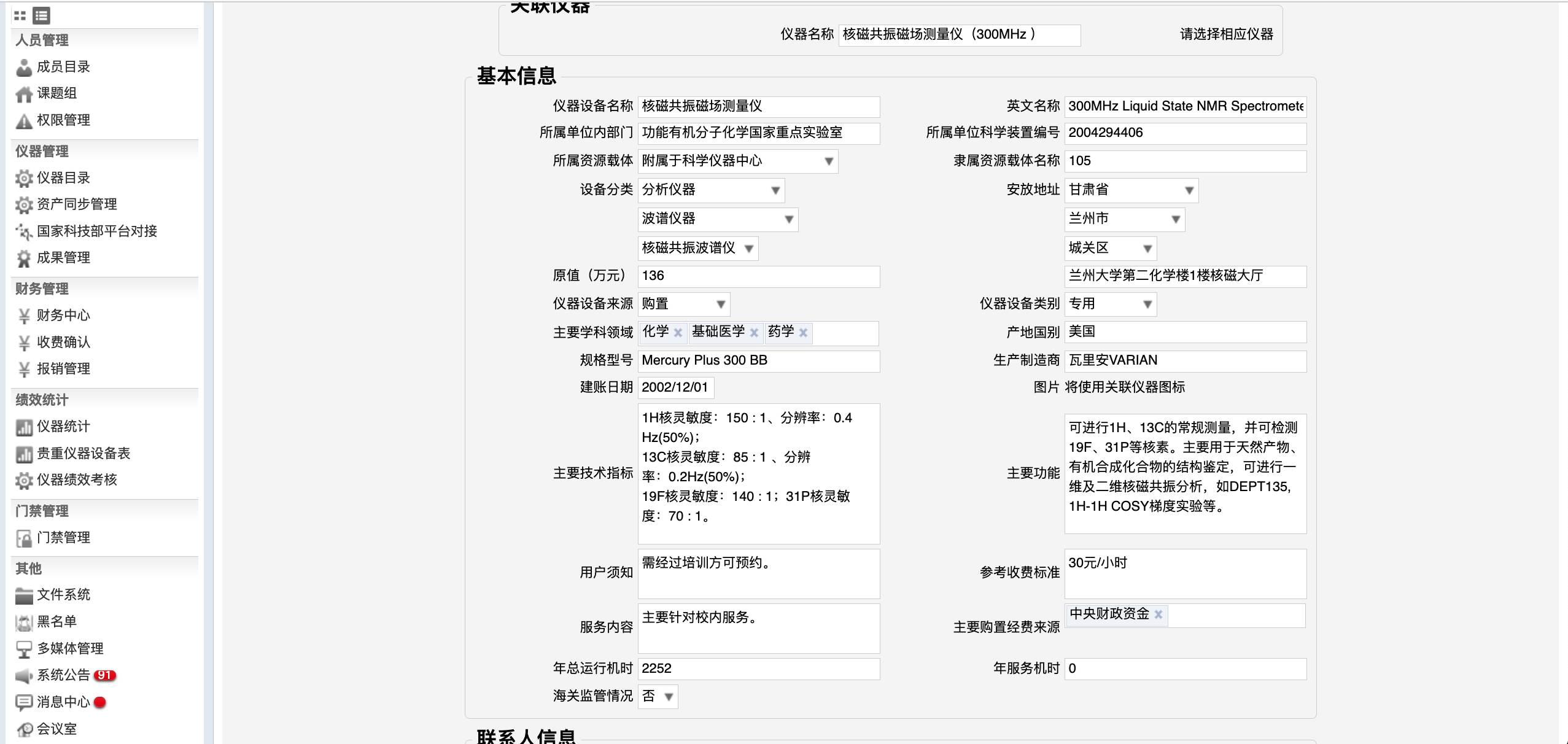Click the 生产制造商 input field
This screenshot has height=744, width=1568.
coord(1186,361)
